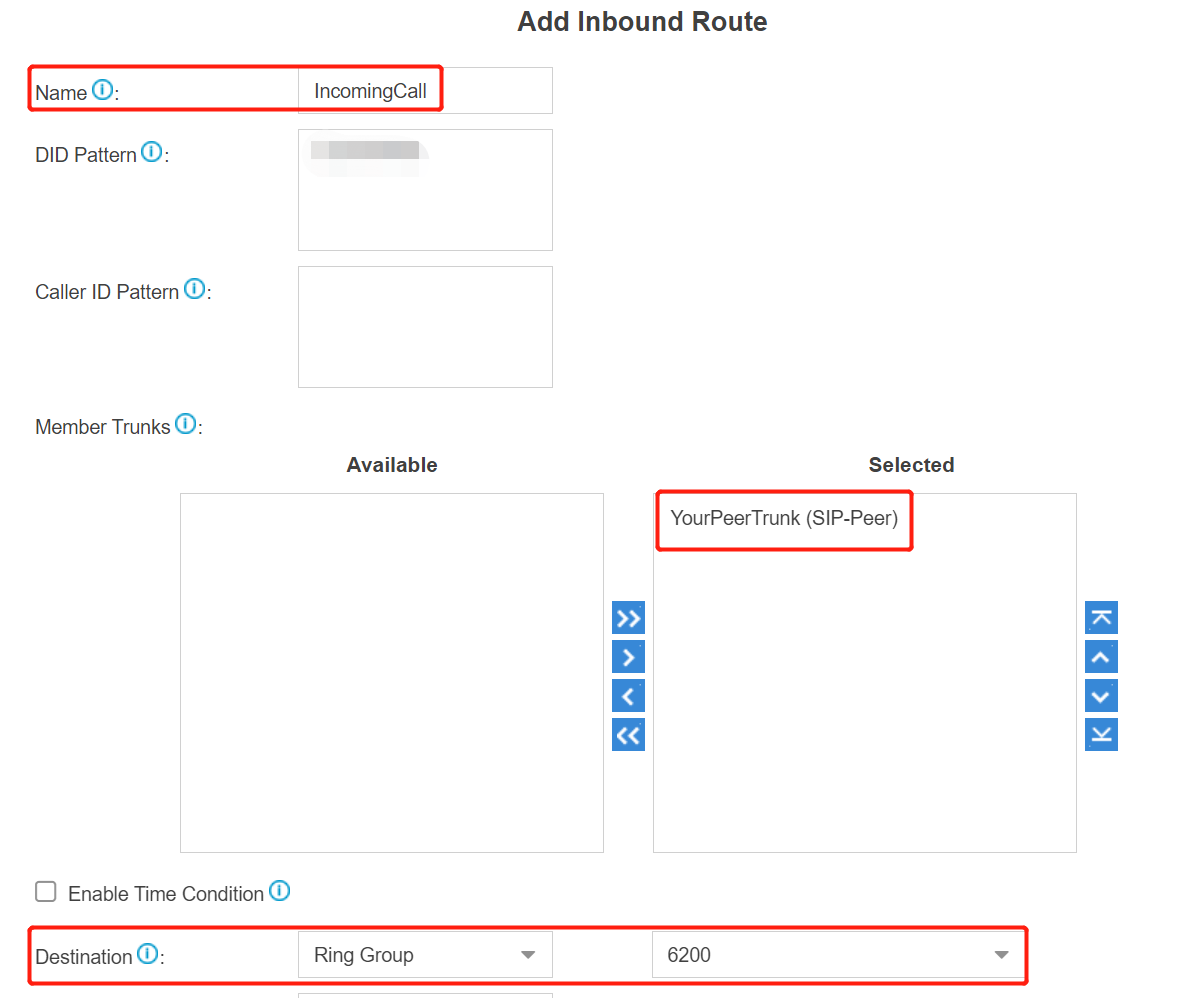The image size is (1184, 998).
Task: Move all selected trunks back with double-left arrow
Action: click(x=628, y=734)
